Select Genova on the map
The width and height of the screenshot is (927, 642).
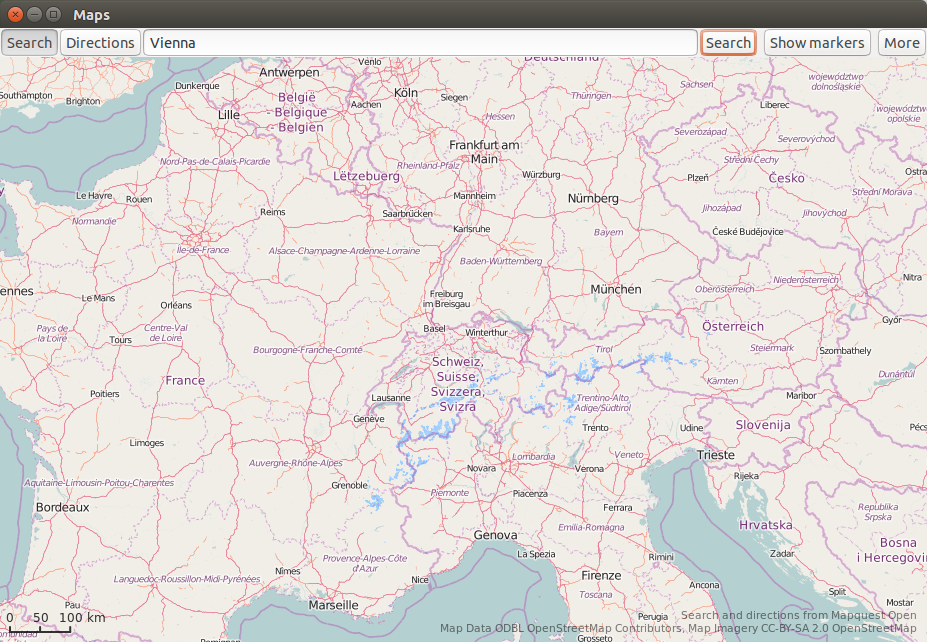495,535
